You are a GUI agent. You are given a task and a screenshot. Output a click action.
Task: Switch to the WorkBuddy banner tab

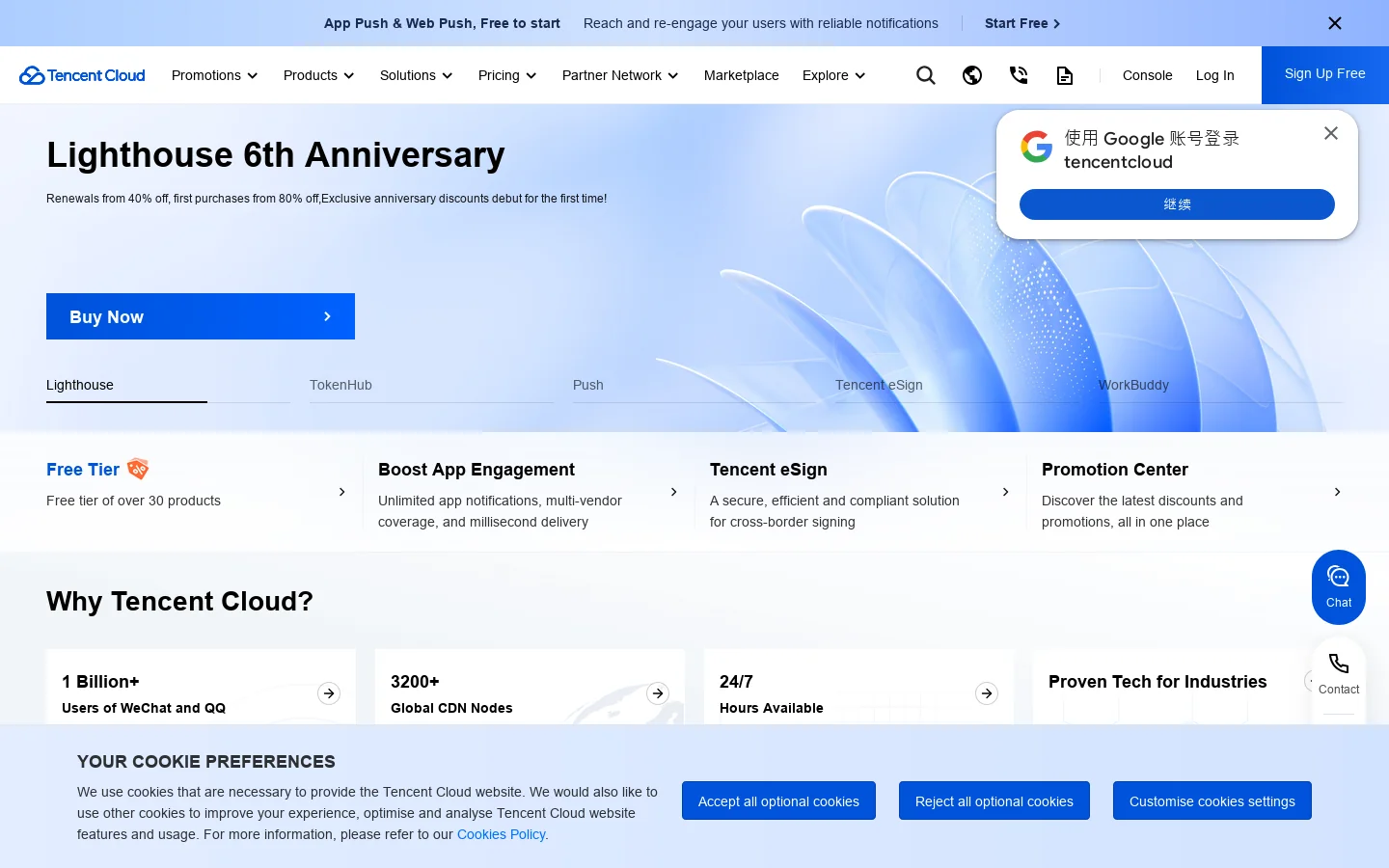pos(1220,385)
